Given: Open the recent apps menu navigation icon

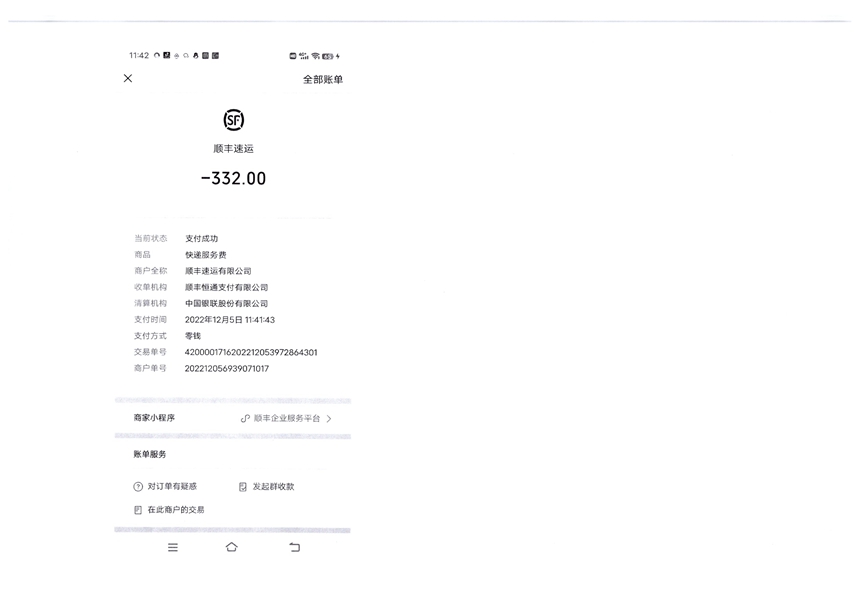Looking at the screenshot, I should [173, 547].
